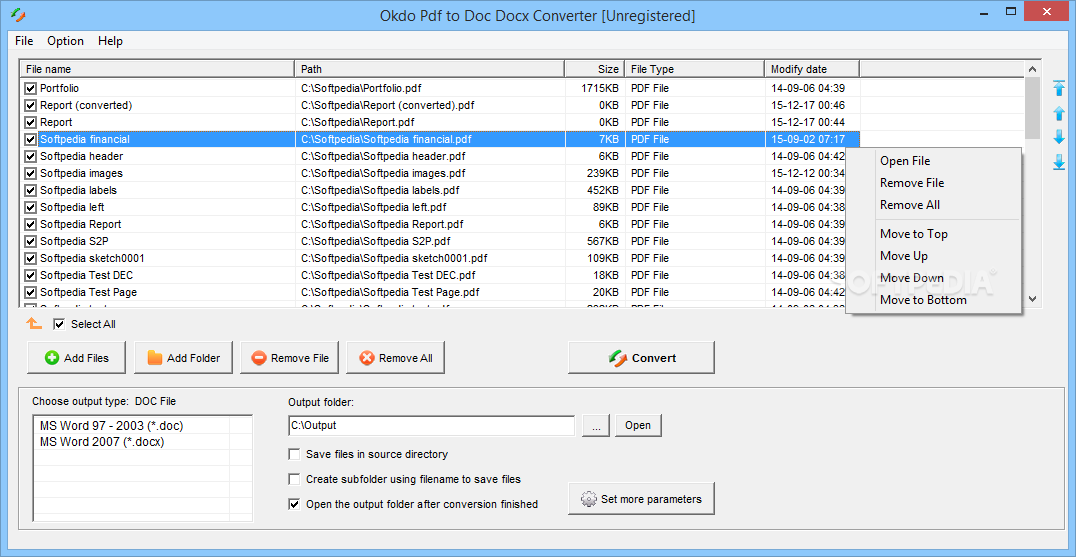The width and height of the screenshot is (1076, 557).
Task: Sort by Path column header
Action: click(x=430, y=69)
